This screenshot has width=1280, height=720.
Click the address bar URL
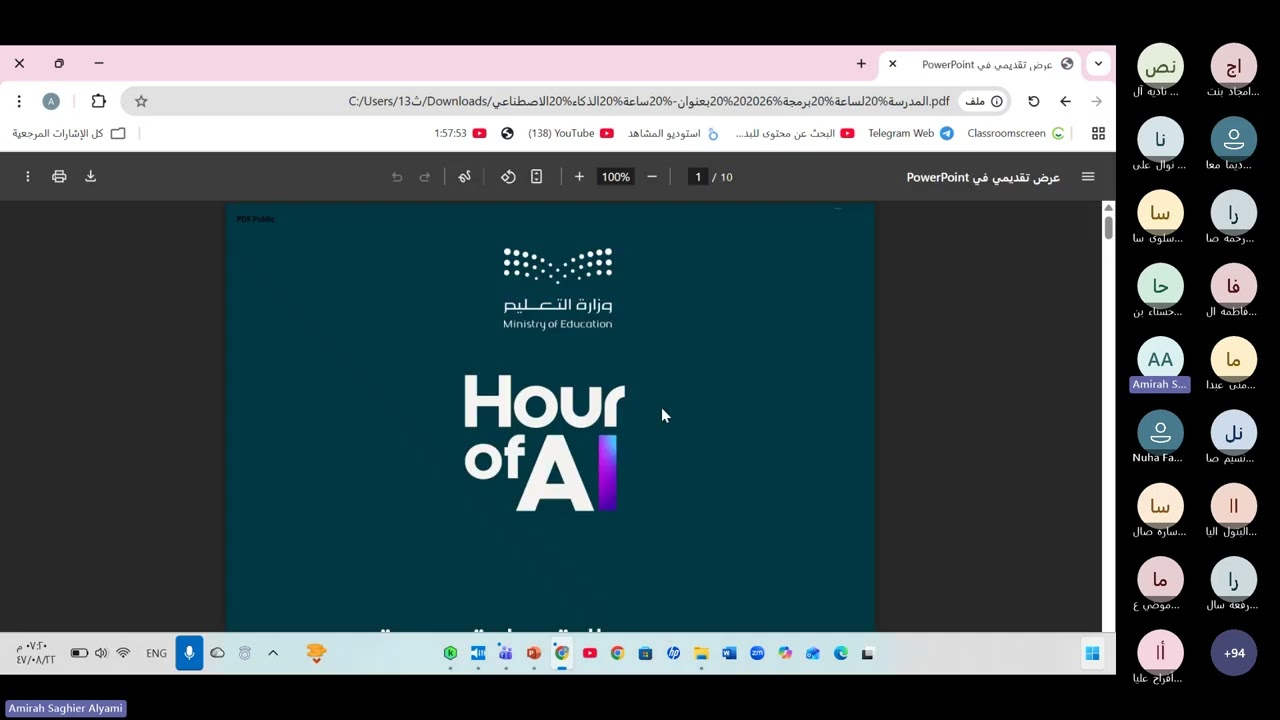tap(648, 101)
